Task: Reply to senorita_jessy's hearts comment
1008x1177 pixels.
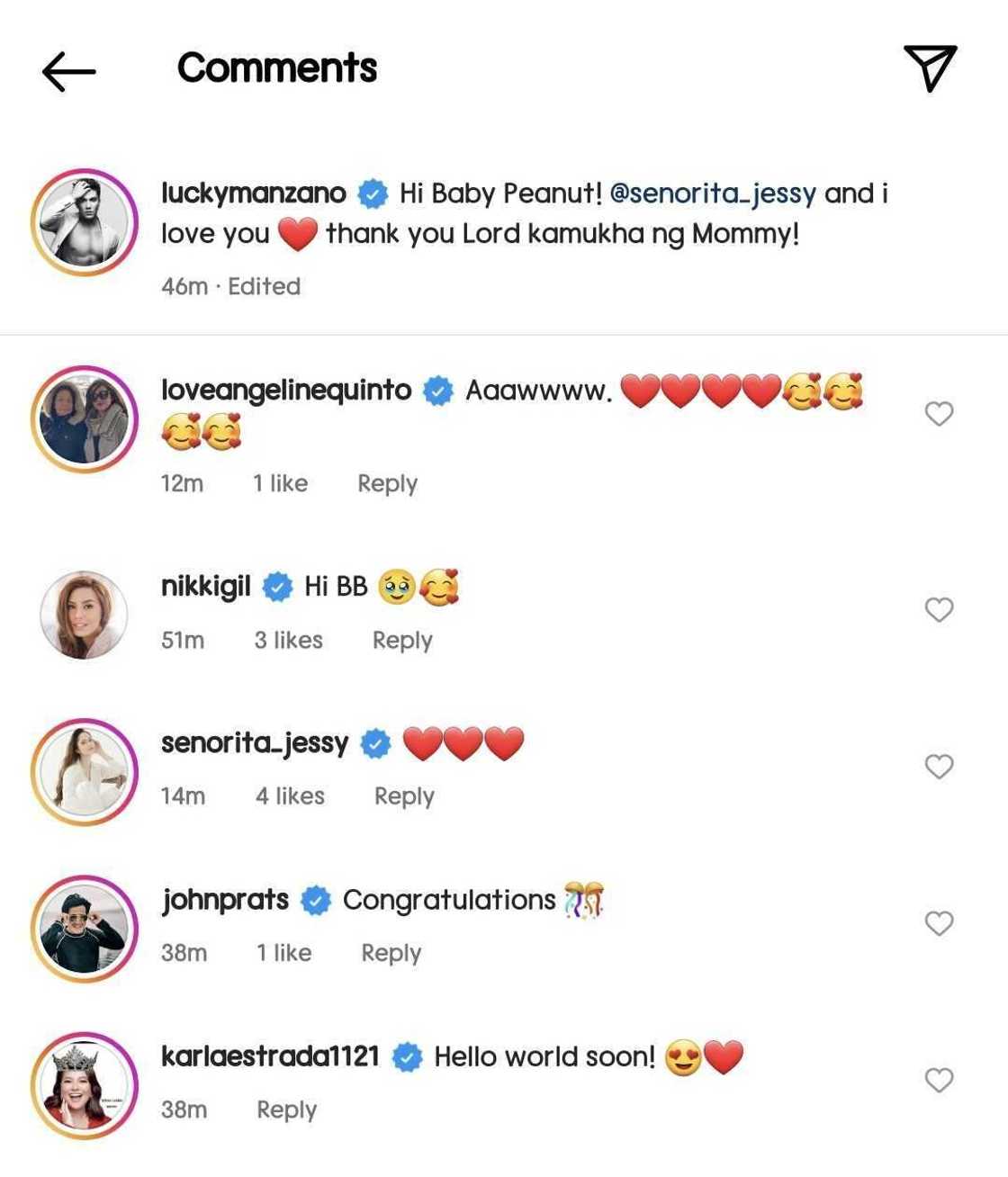Action: (404, 797)
